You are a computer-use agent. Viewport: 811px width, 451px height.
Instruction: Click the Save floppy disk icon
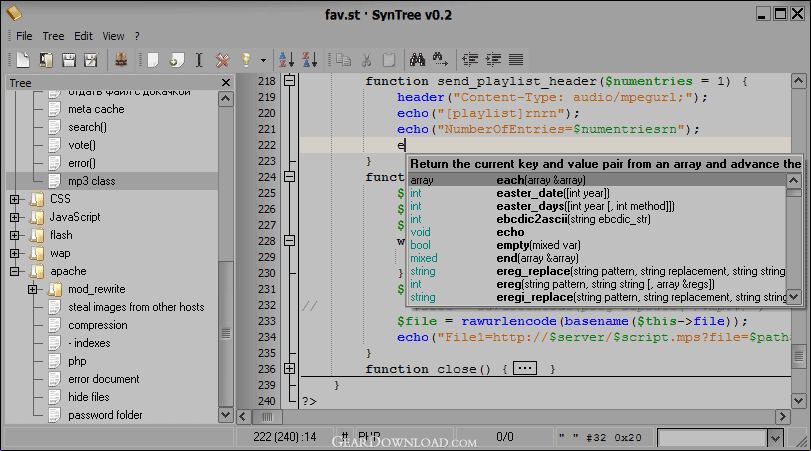(x=69, y=60)
